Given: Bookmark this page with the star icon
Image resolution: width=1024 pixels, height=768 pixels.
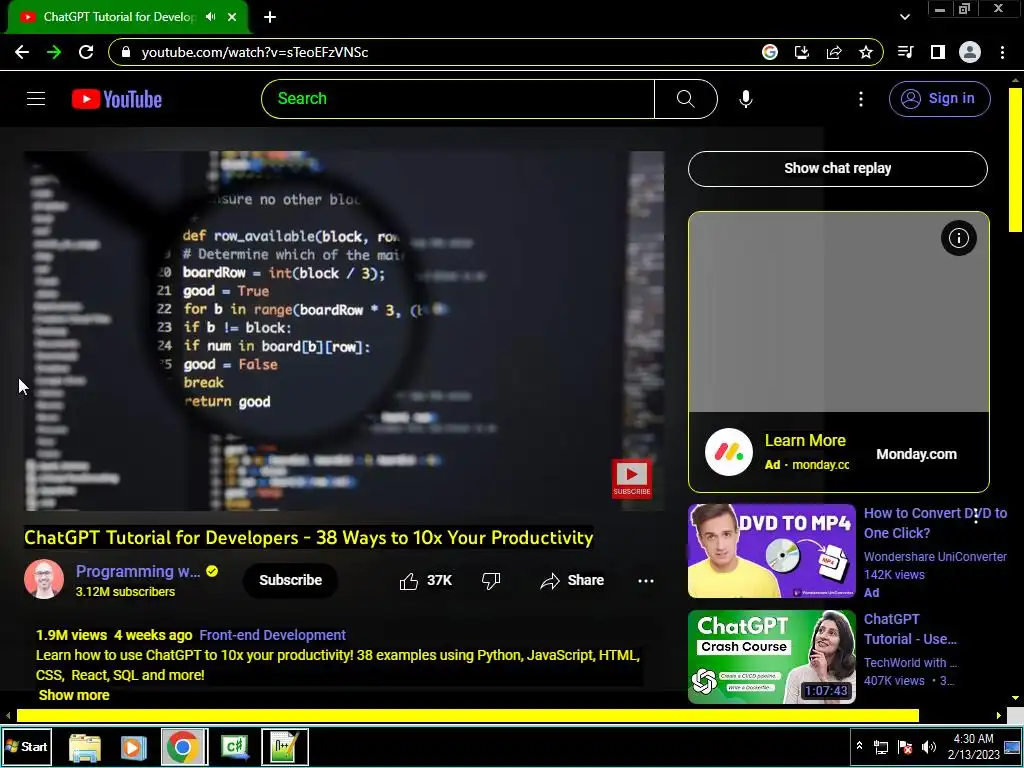Looking at the screenshot, I should [866, 52].
